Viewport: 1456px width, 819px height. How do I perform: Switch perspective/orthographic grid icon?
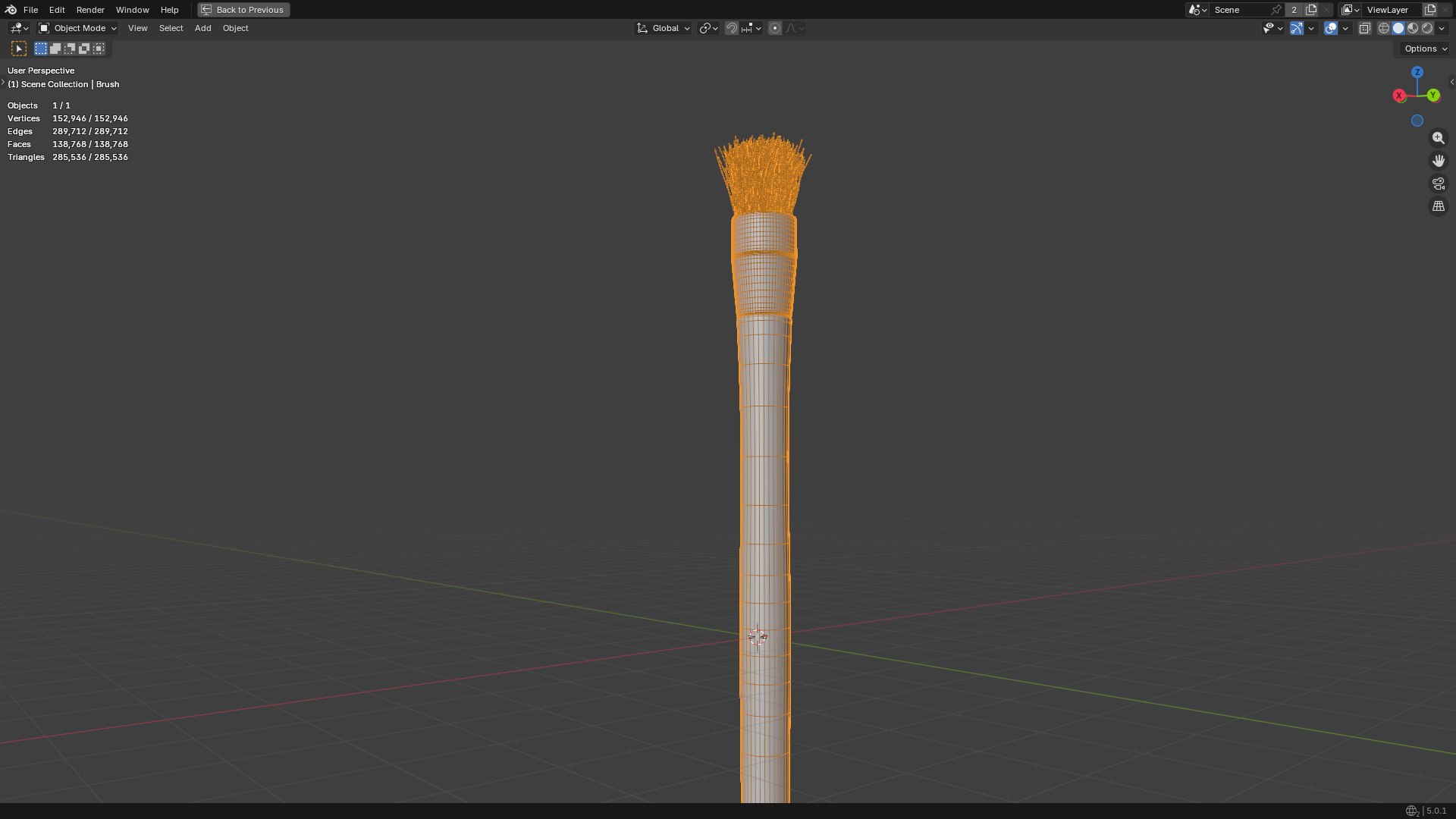[1439, 206]
